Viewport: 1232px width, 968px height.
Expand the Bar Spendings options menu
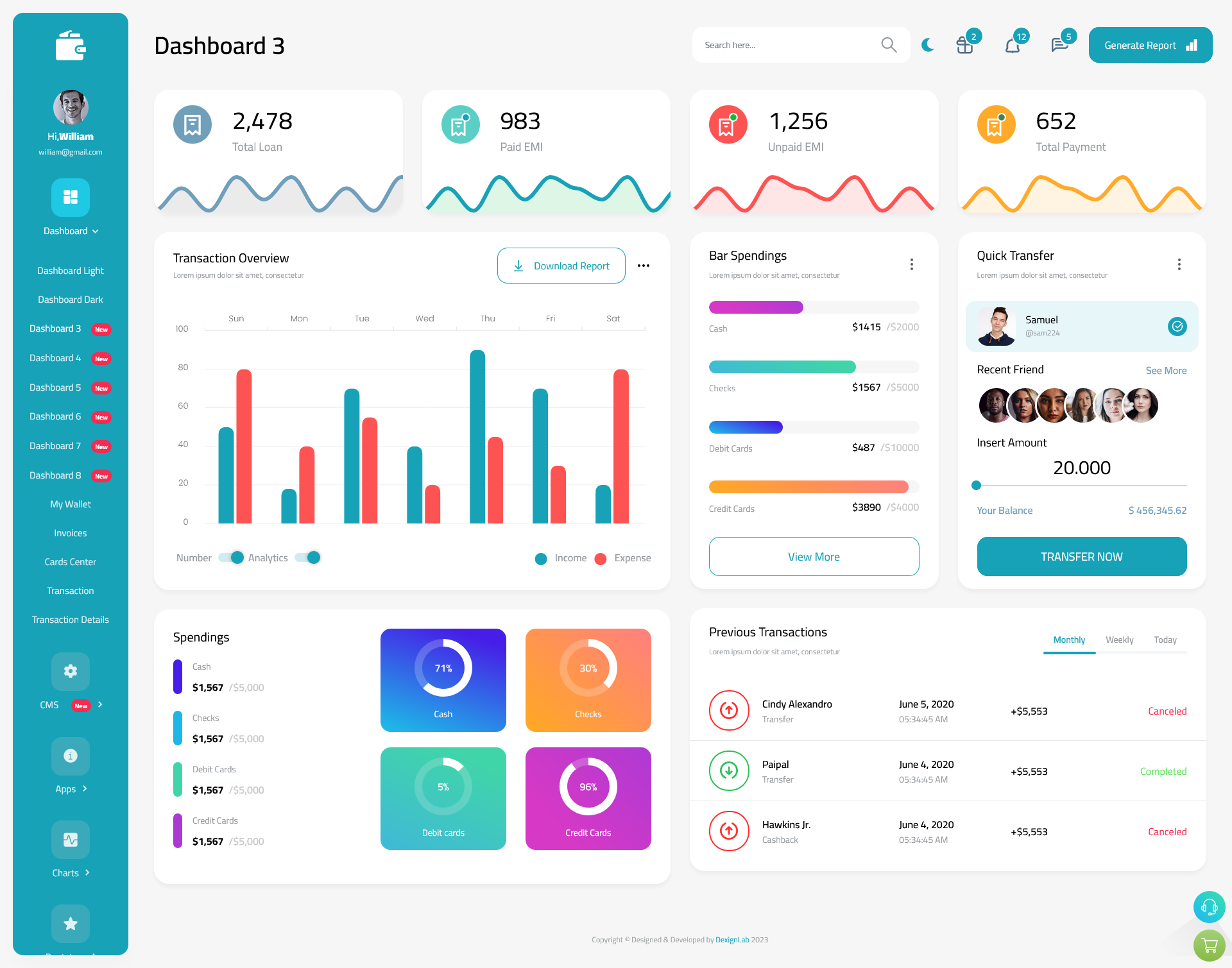click(x=911, y=263)
